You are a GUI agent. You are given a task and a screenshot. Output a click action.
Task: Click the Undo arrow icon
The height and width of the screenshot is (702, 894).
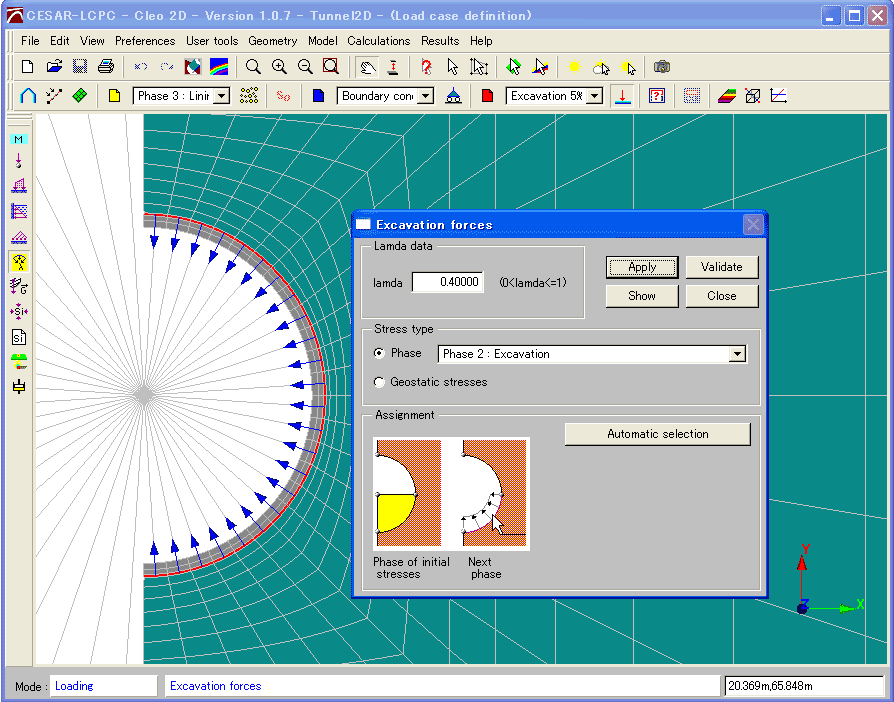click(141, 67)
